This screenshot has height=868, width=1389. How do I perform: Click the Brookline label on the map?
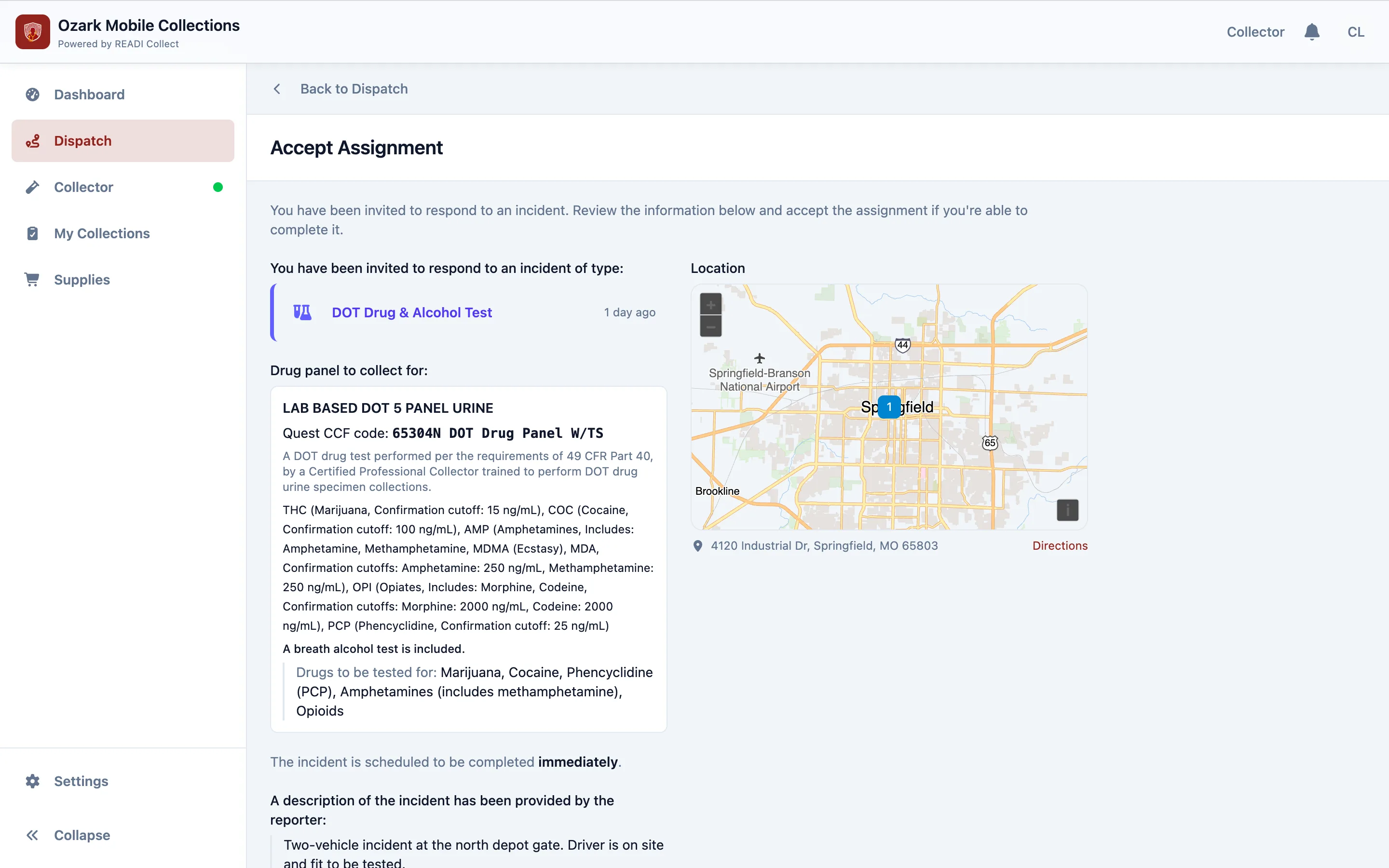718,491
